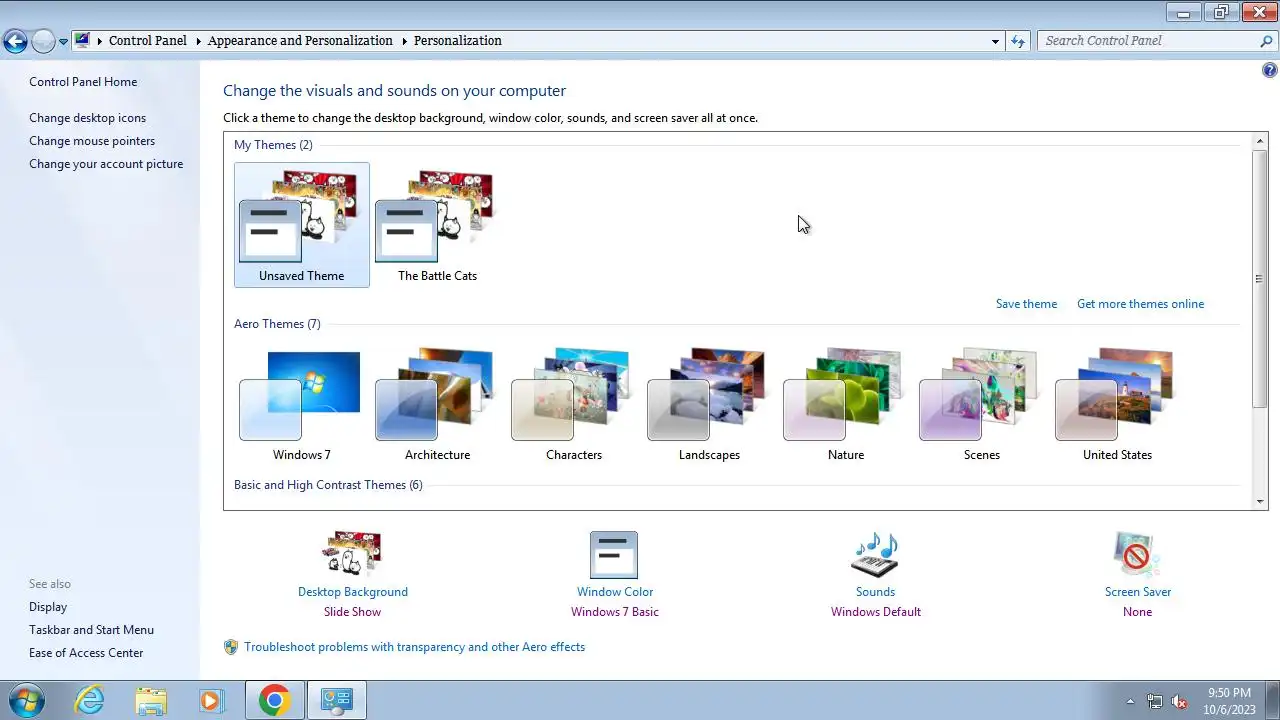Open Windows Explorer from the taskbar
1280x720 pixels.
tap(150, 700)
